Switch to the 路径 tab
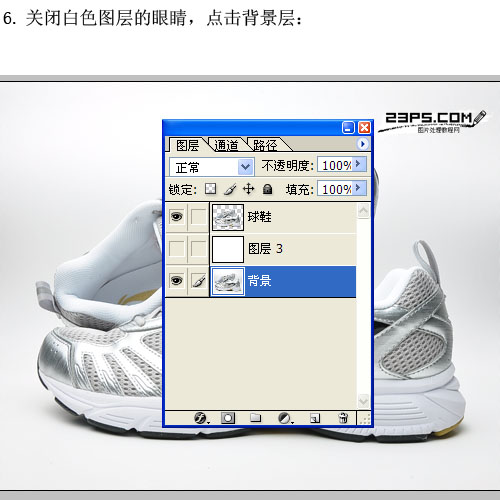The image size is (500, 500). (265, 145)
